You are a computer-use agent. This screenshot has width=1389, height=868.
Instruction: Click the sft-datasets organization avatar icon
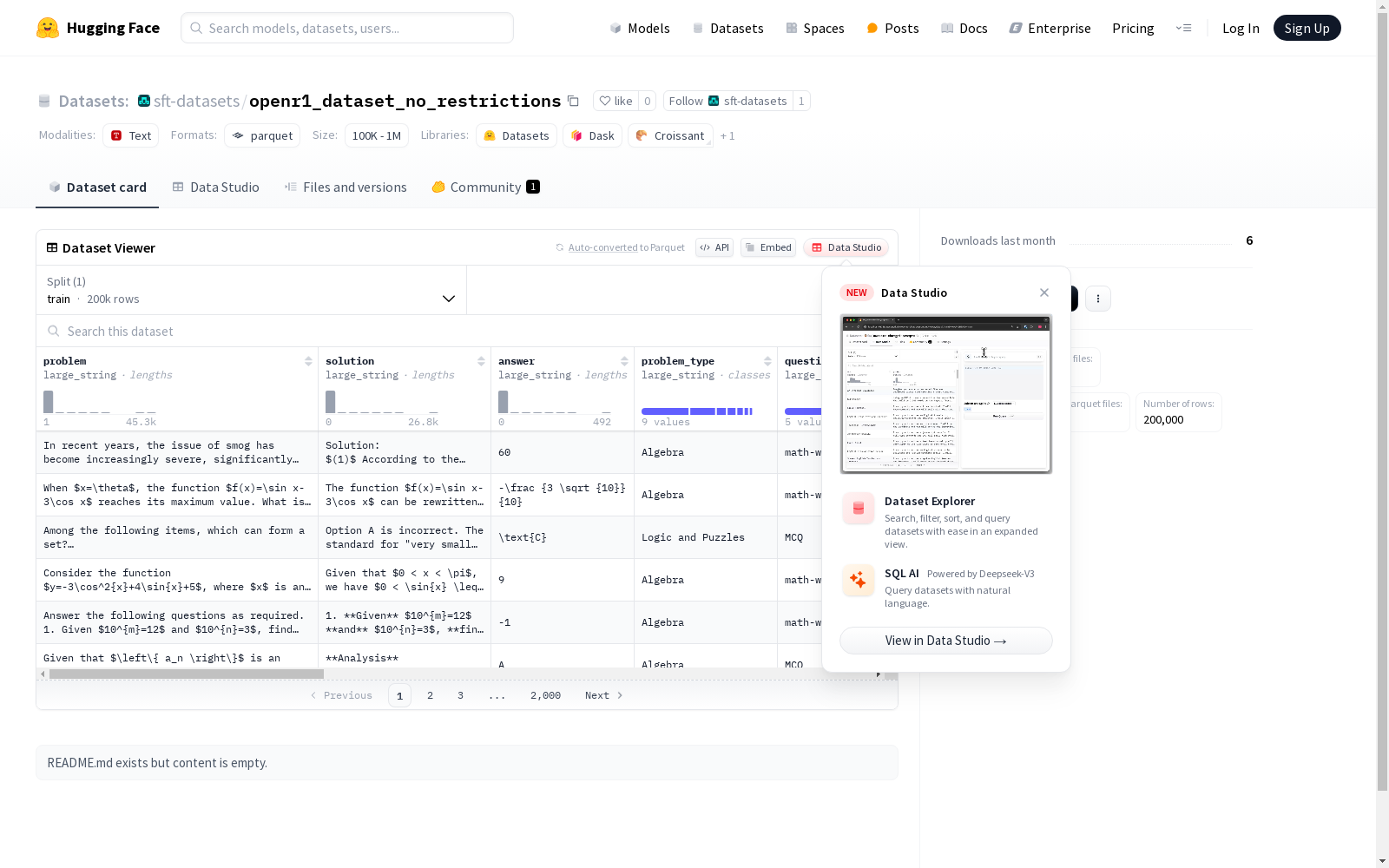(144, 101)
